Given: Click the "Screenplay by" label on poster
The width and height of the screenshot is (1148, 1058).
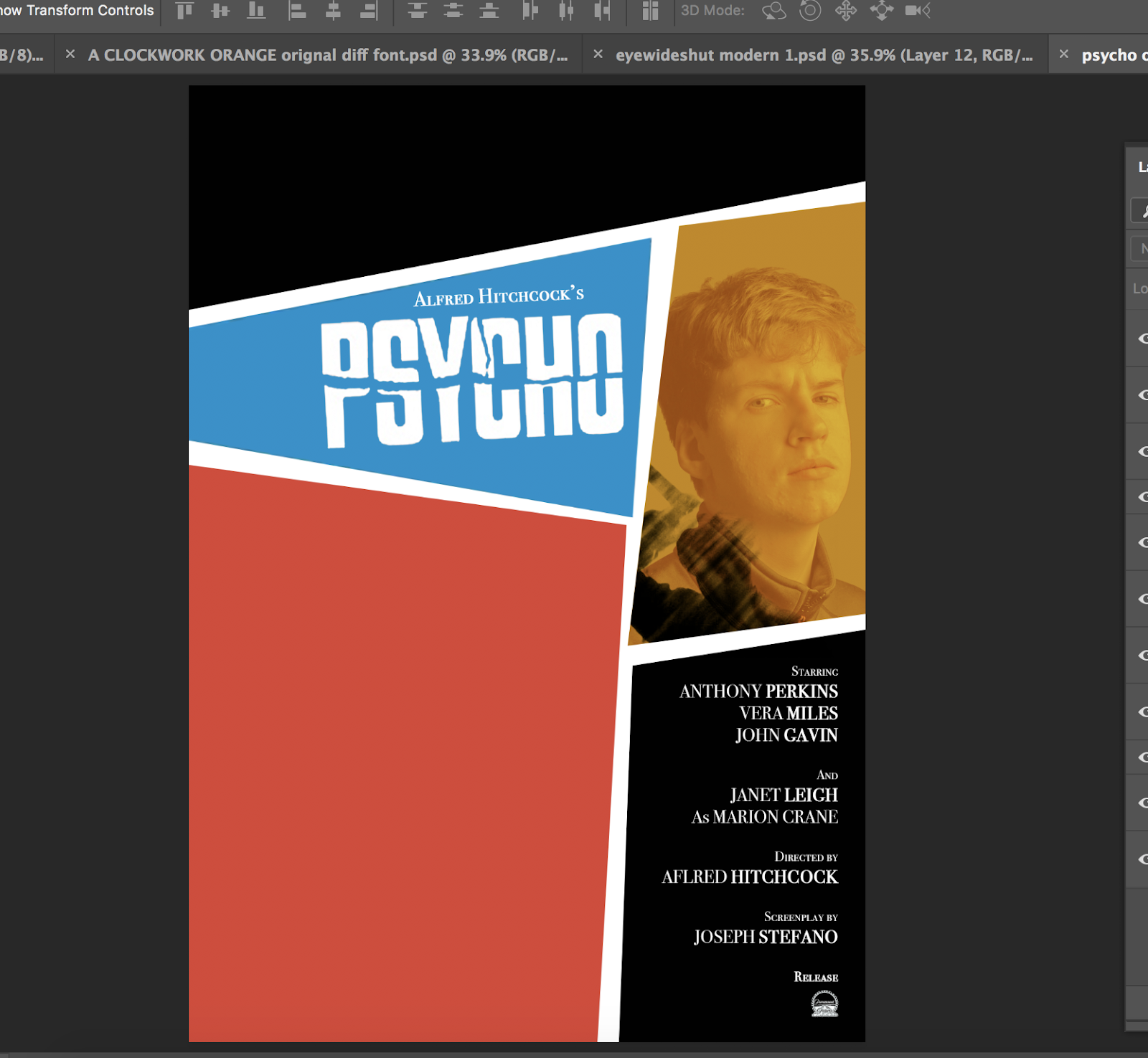Looking at the screenshot, I should [x=801, y=917].
